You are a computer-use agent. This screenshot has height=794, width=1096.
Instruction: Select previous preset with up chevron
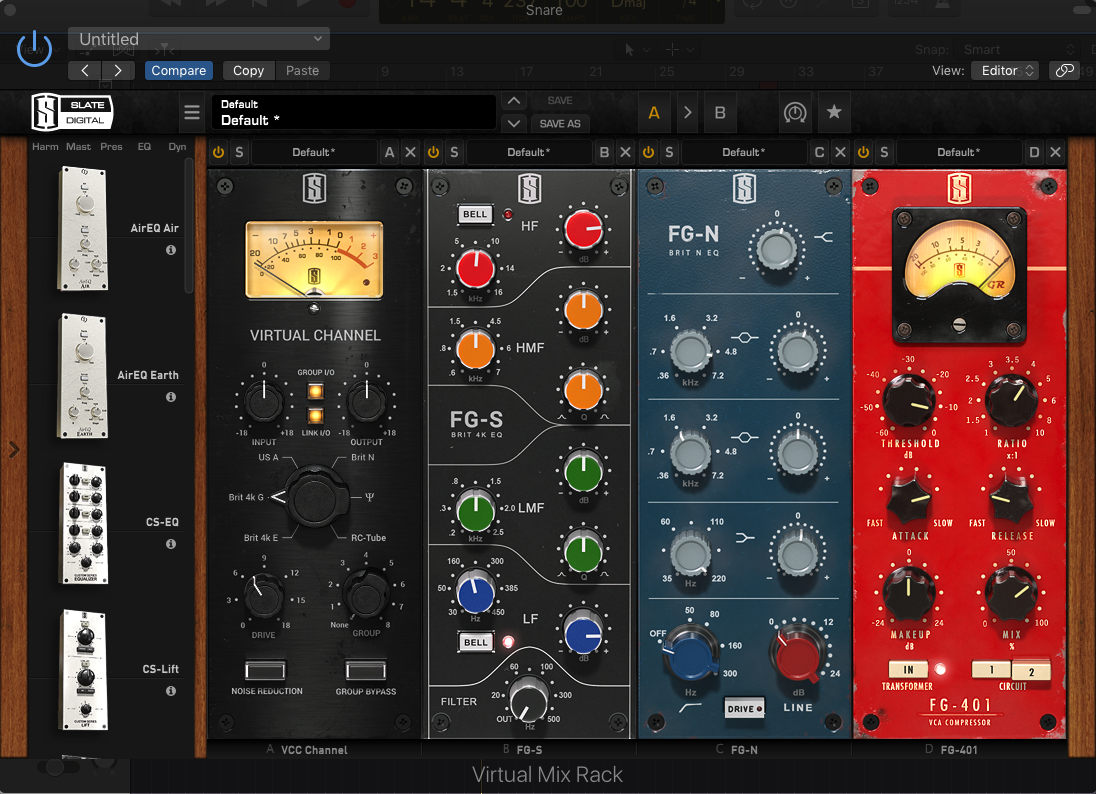pos(514,101)
